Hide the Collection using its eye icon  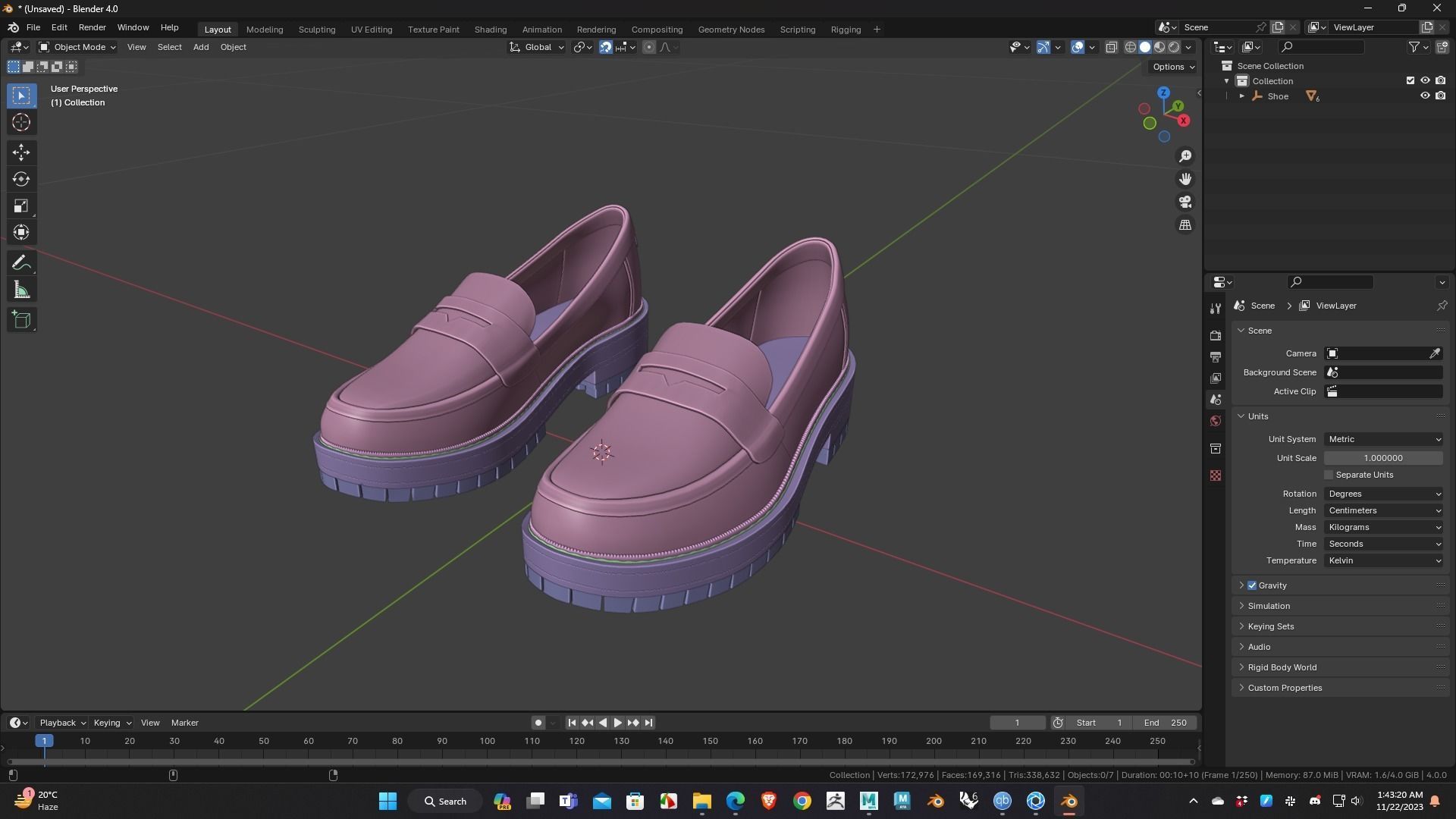pyautogui.click(x=1425, y=80)
